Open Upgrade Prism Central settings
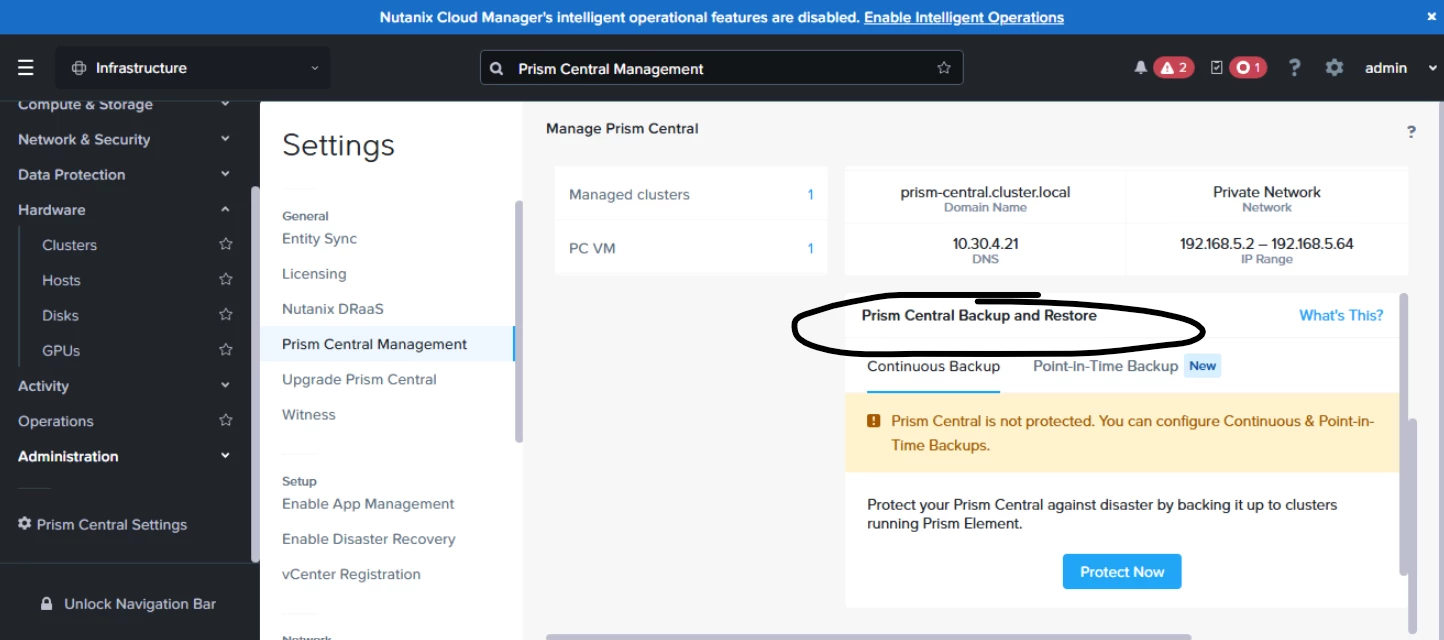The image size is (1444, 640). click(x=359, y=379)
